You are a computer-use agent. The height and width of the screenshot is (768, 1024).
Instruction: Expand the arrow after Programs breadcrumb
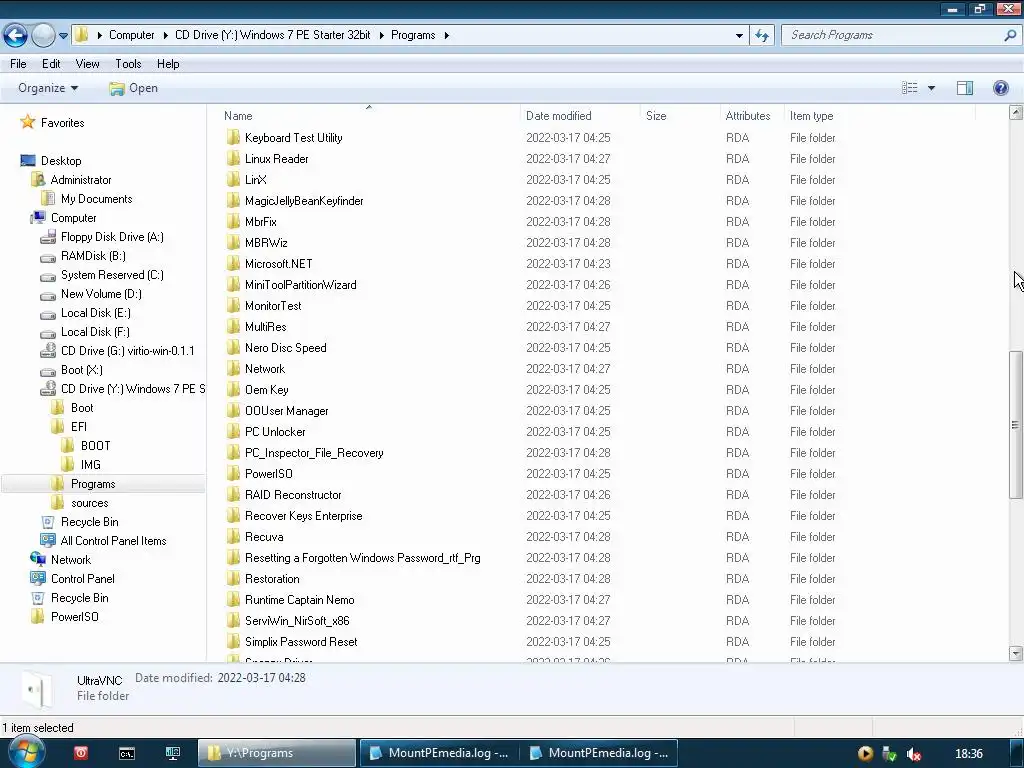tap(447, 35)
